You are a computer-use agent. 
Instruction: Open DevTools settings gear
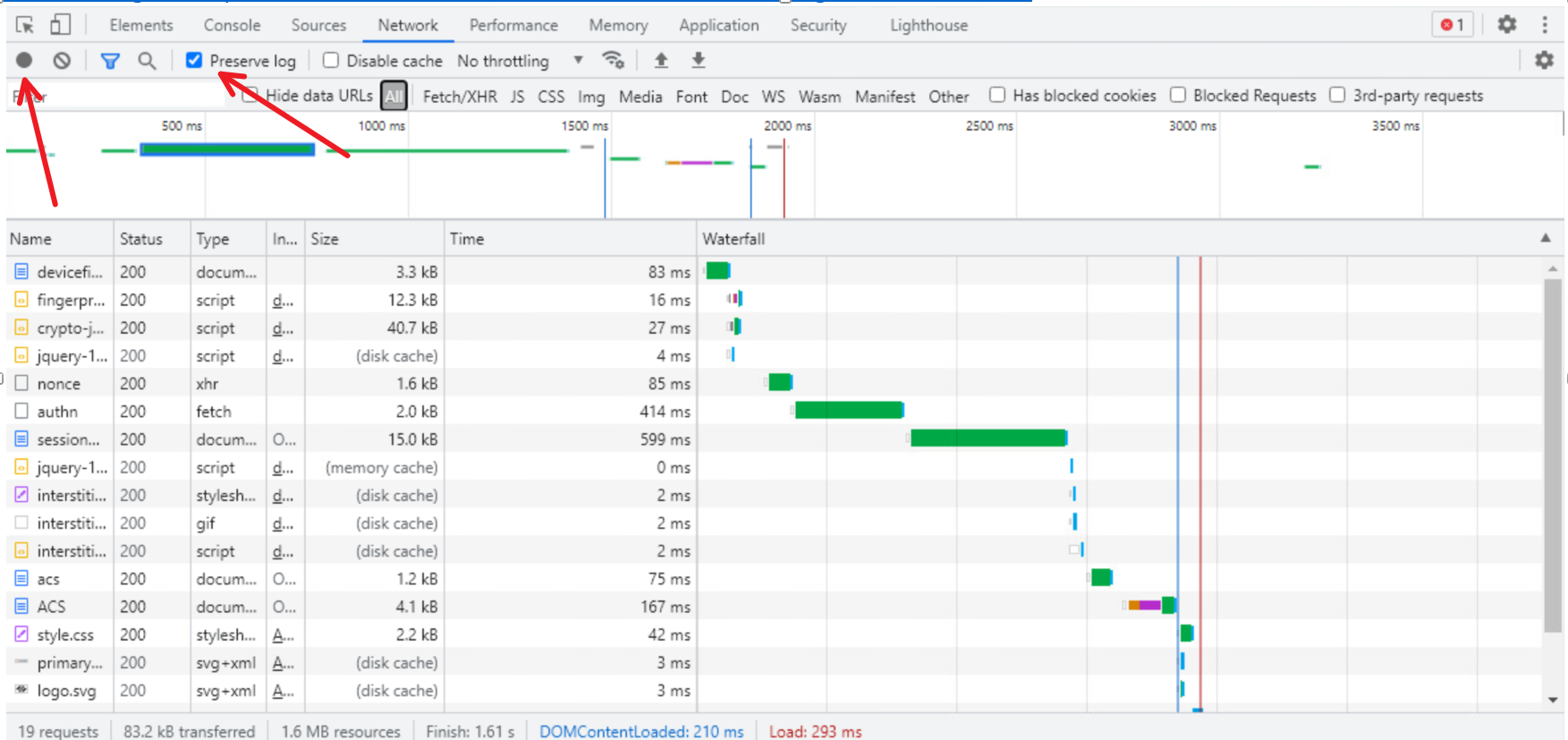tap(1507, 24)
